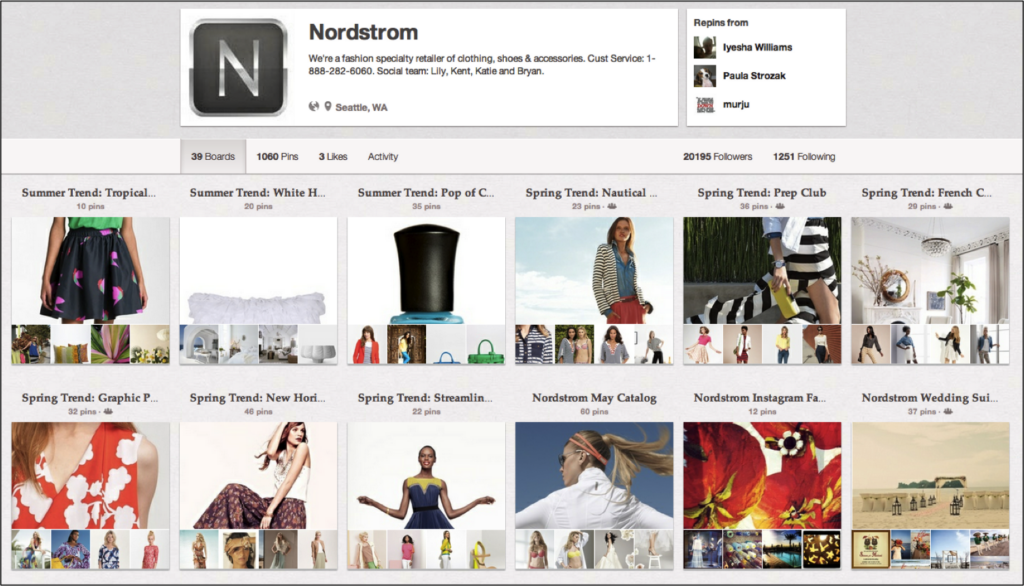Image resolution: width=1024 pixels, height=586 pixels.
Task: Click the group icon on French C... board
Action: (x=947, y=207)
